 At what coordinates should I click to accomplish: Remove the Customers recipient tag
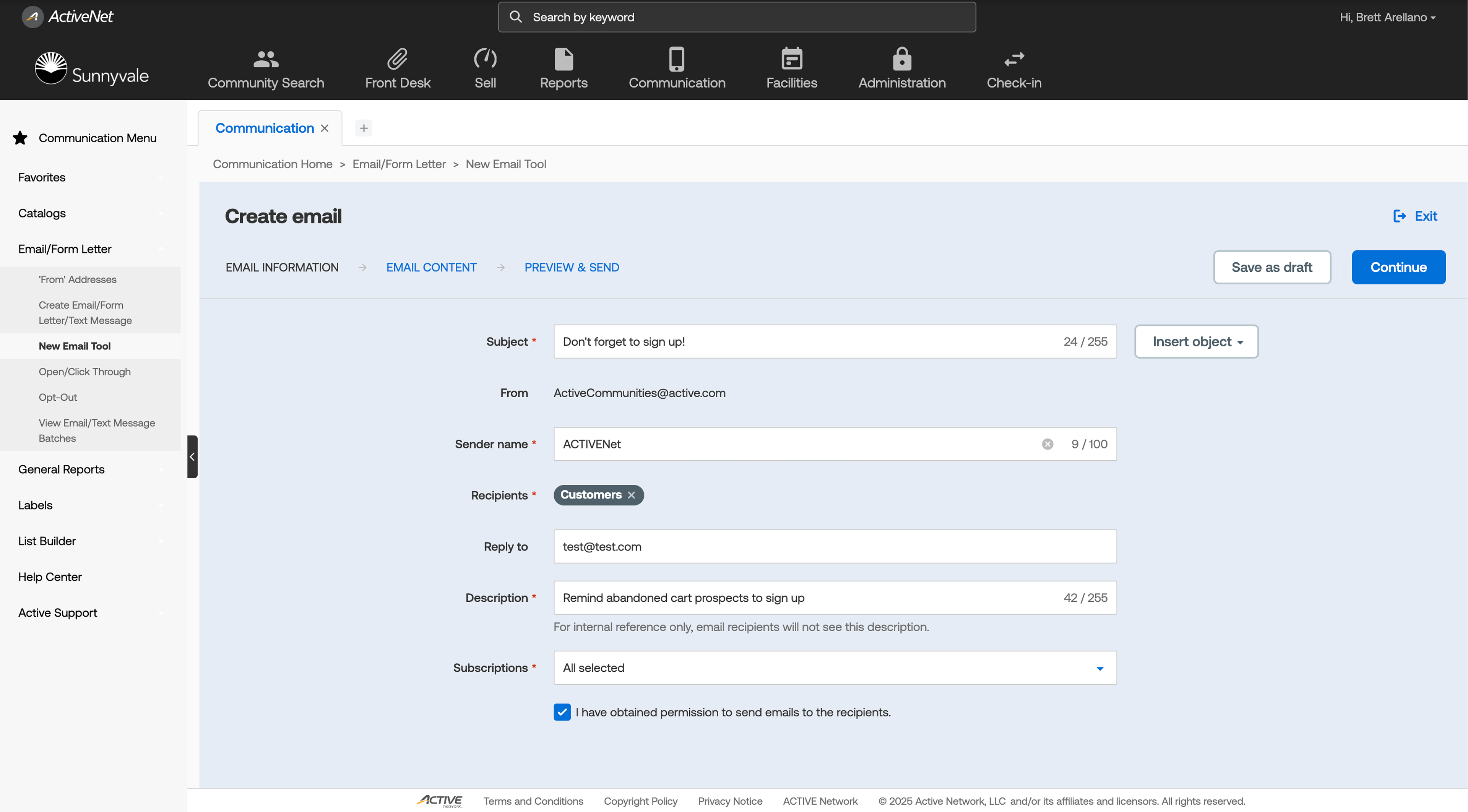coord(632,495)
